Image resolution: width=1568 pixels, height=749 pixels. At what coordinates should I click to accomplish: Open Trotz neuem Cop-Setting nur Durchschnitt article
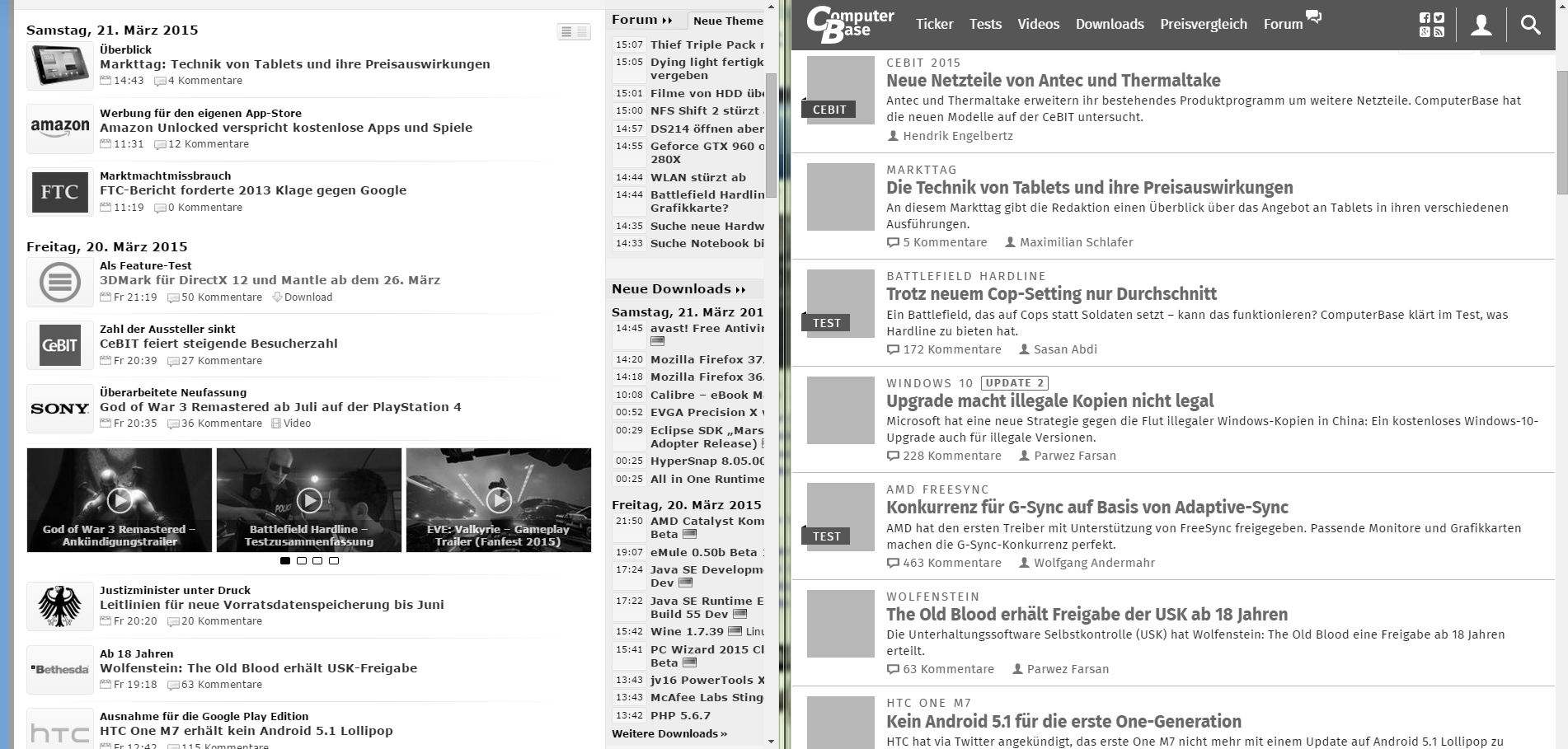1051,294
